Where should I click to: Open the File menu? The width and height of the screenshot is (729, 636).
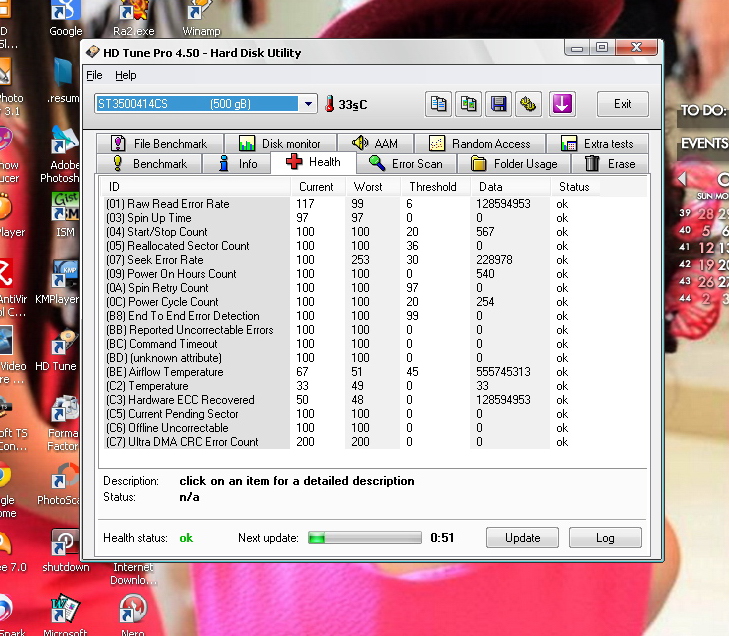click(94, 75)
